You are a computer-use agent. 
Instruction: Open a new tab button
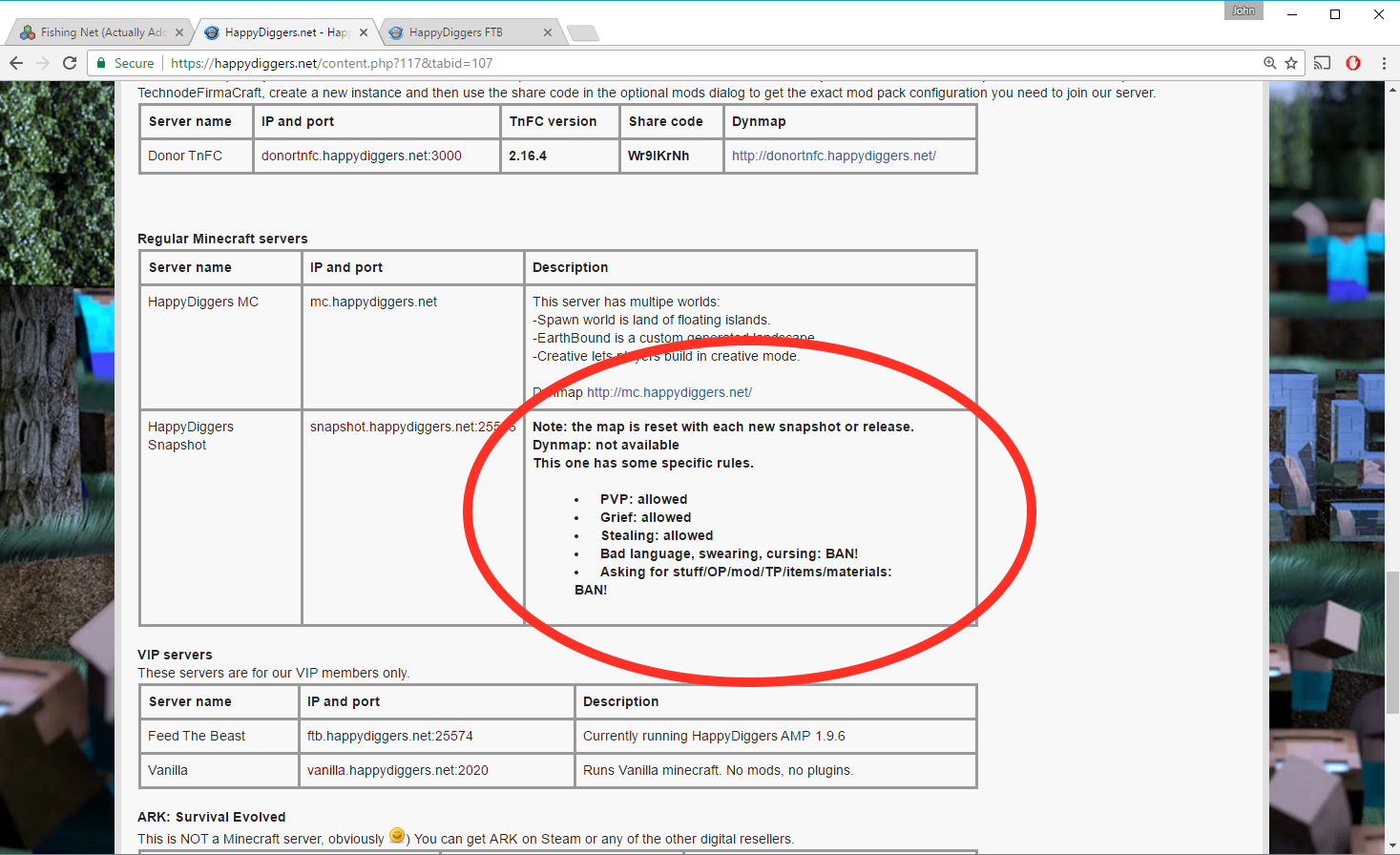click(x=582, y=33)
